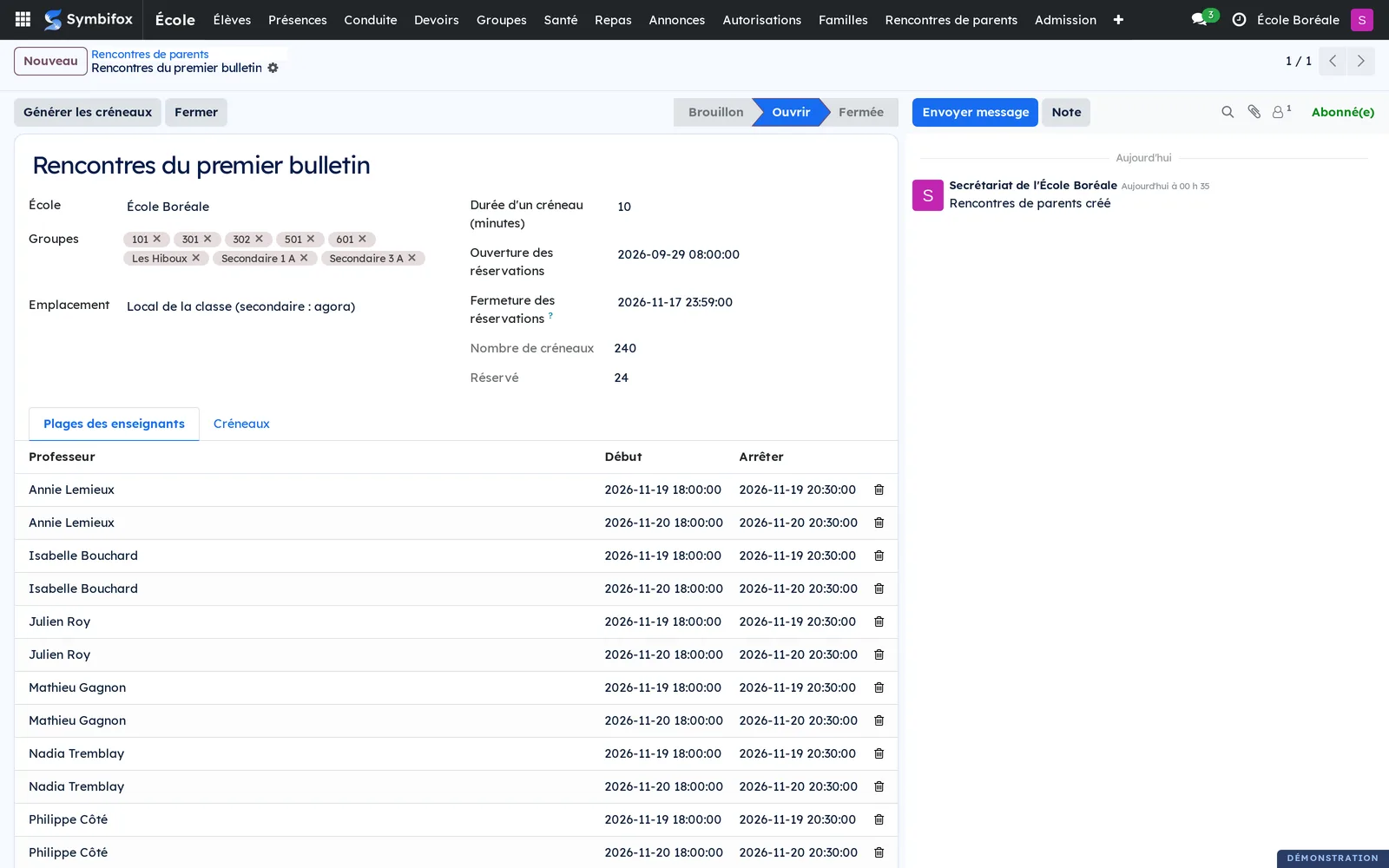Click Envoyer message button

975,112
